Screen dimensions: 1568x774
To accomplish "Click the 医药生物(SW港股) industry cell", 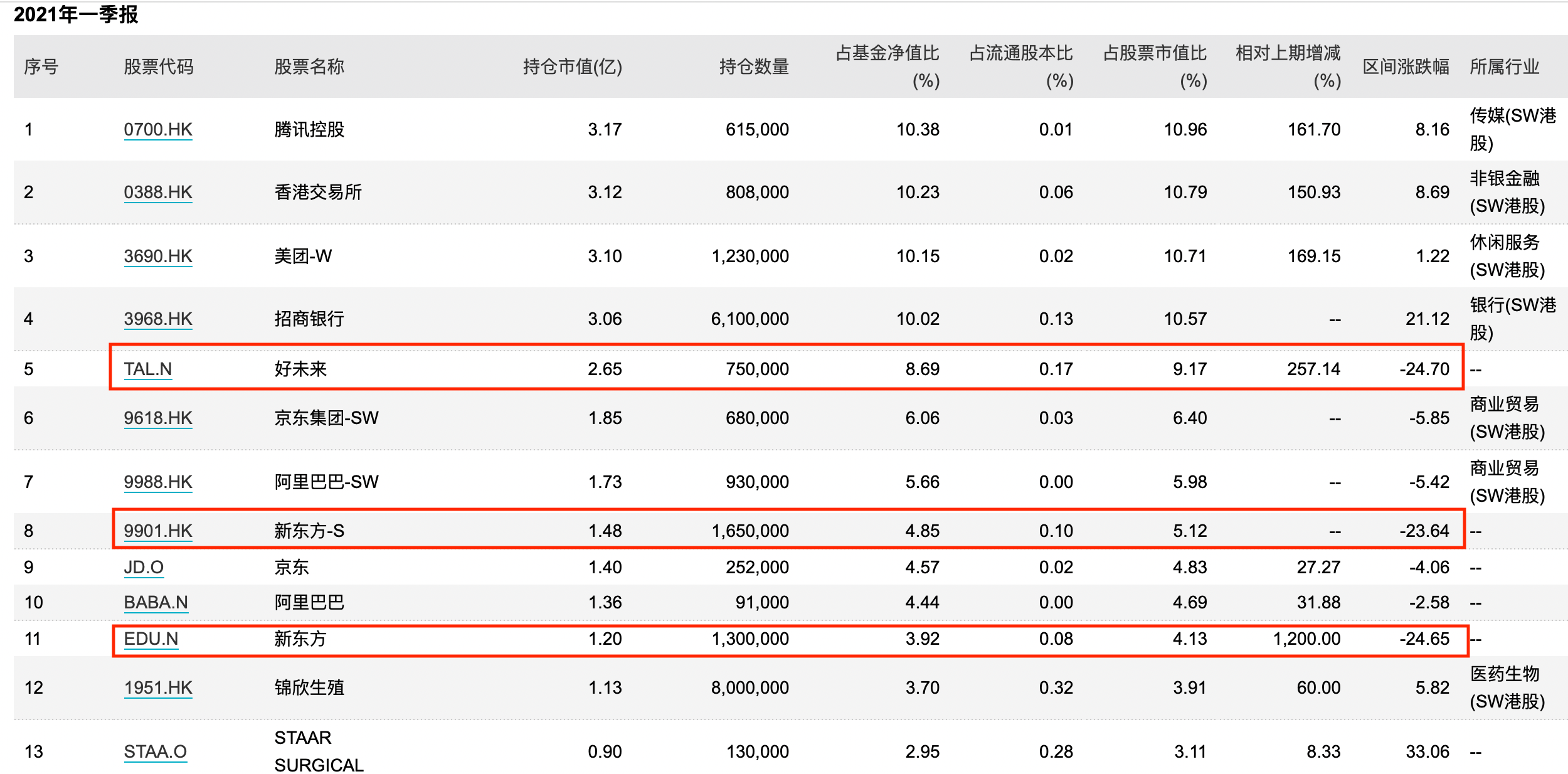I will 1507,687.
